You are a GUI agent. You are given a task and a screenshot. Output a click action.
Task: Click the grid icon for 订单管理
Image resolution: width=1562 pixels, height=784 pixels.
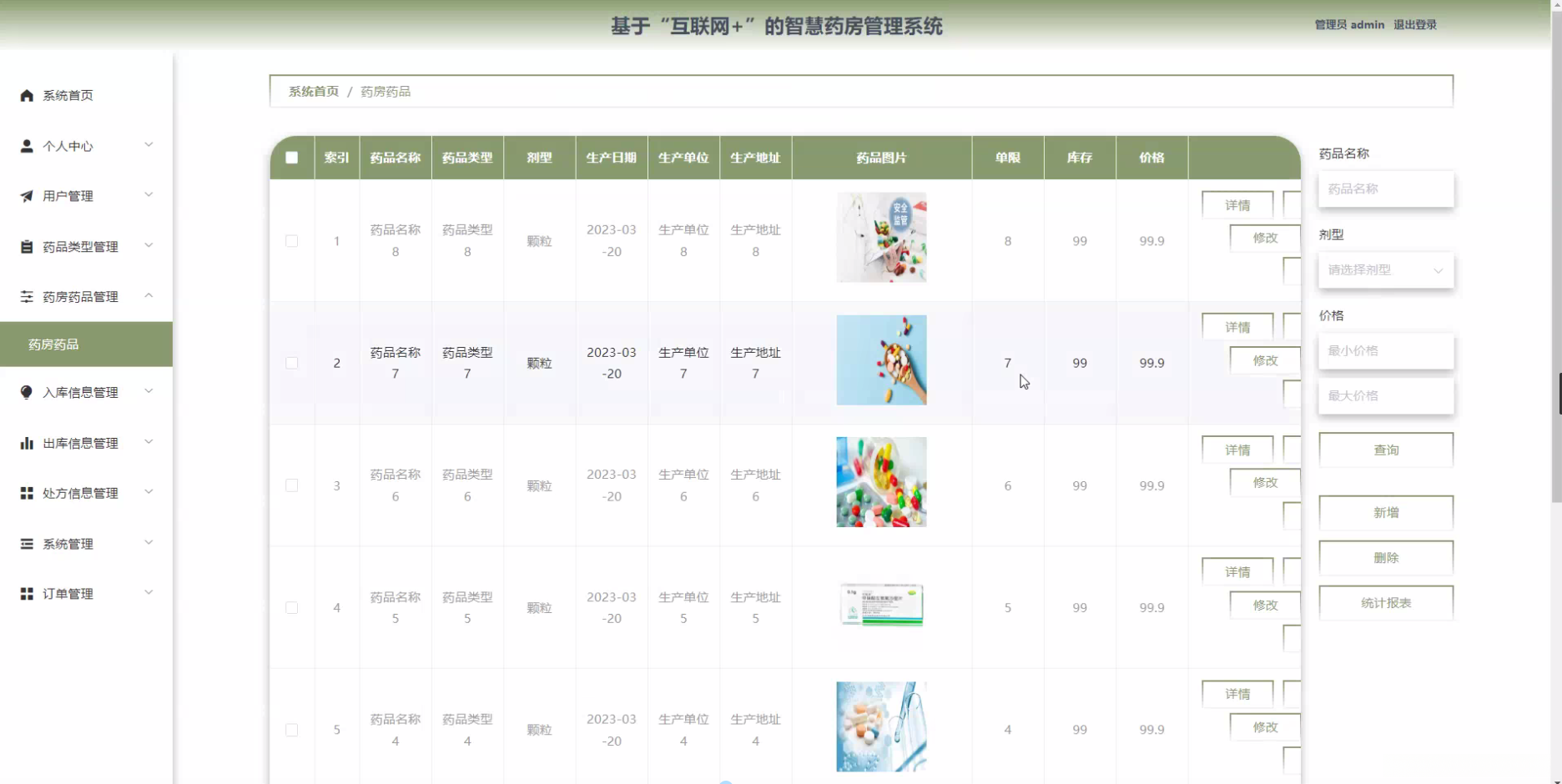27,594
